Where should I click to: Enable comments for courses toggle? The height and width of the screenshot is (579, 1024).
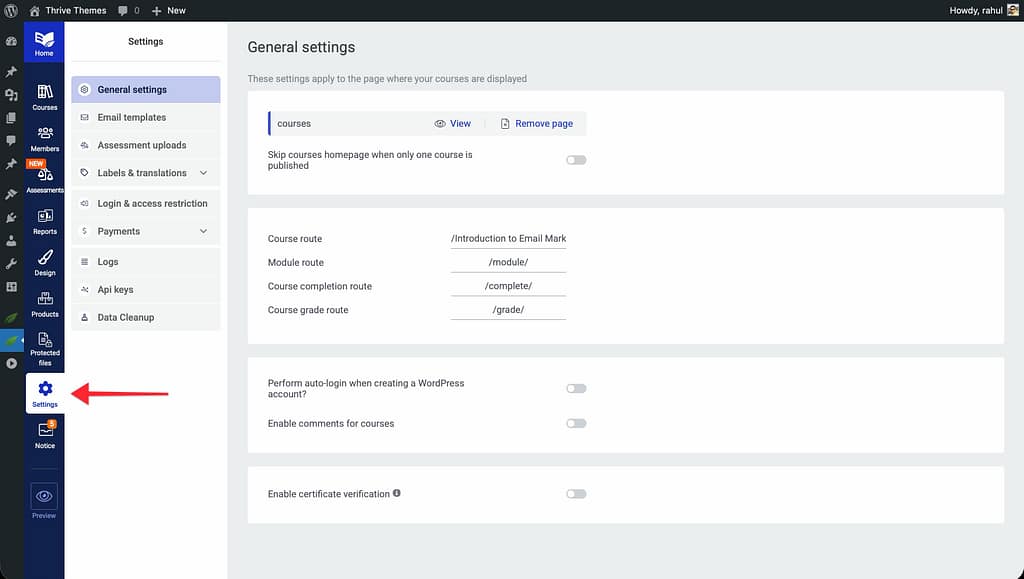pos(576,424)
